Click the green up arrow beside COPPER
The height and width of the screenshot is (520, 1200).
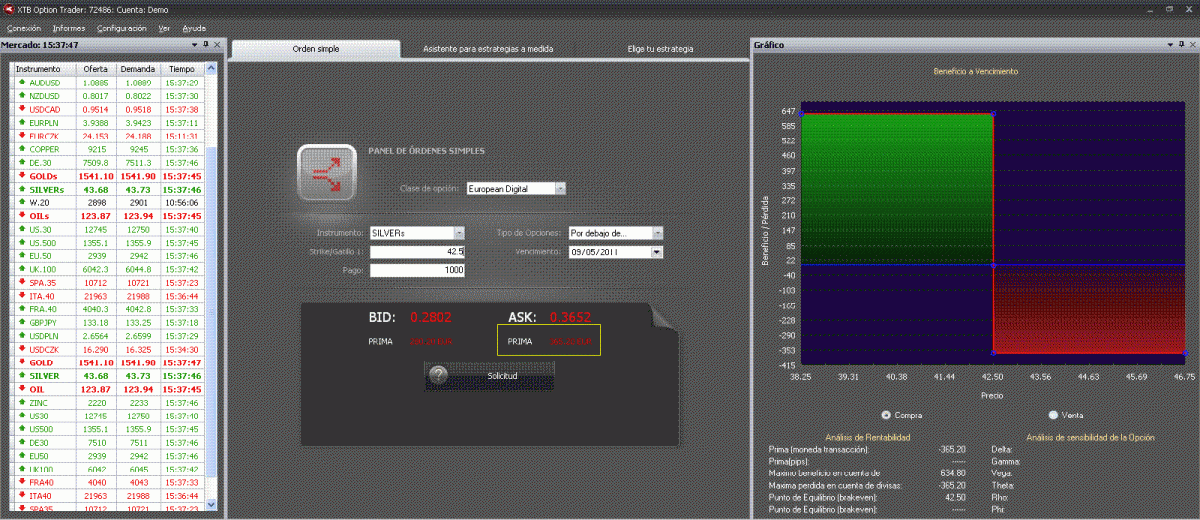point(21,148)
